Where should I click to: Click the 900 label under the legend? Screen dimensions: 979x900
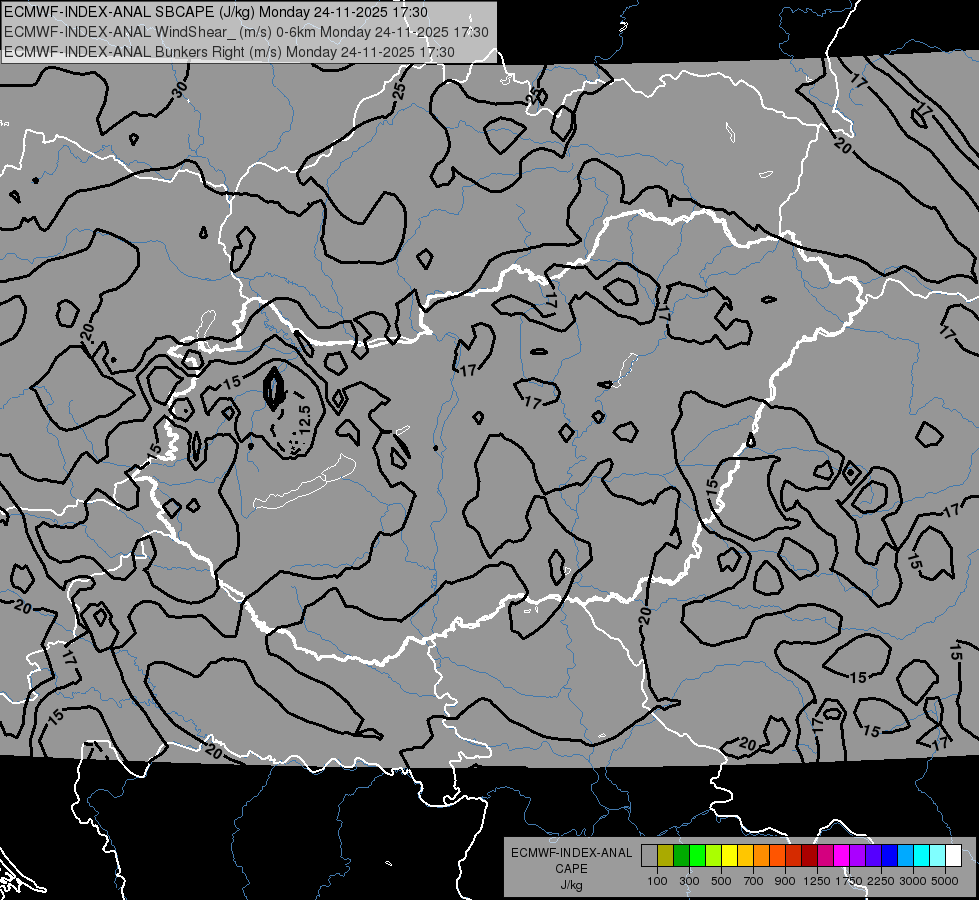[785, 881]
